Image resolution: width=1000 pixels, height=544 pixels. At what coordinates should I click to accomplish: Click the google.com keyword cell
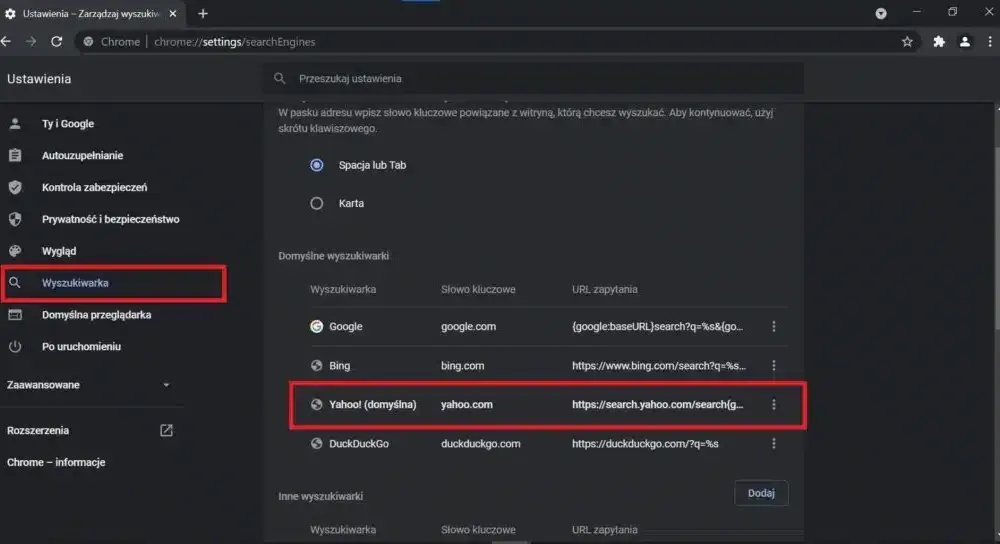pos(468,327)
